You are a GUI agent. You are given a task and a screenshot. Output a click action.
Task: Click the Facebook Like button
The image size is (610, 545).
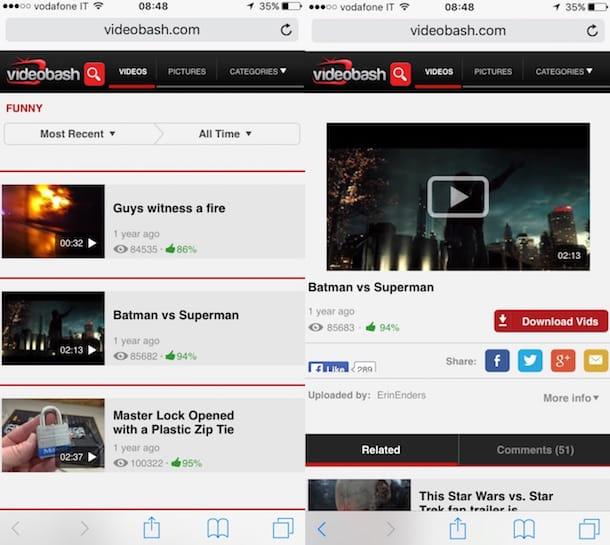328,367
